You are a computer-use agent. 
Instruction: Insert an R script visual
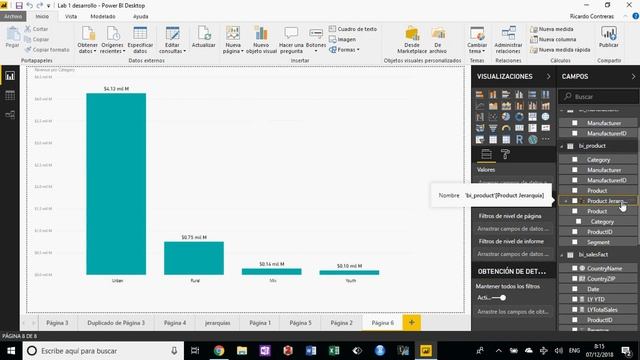[519, 140]
